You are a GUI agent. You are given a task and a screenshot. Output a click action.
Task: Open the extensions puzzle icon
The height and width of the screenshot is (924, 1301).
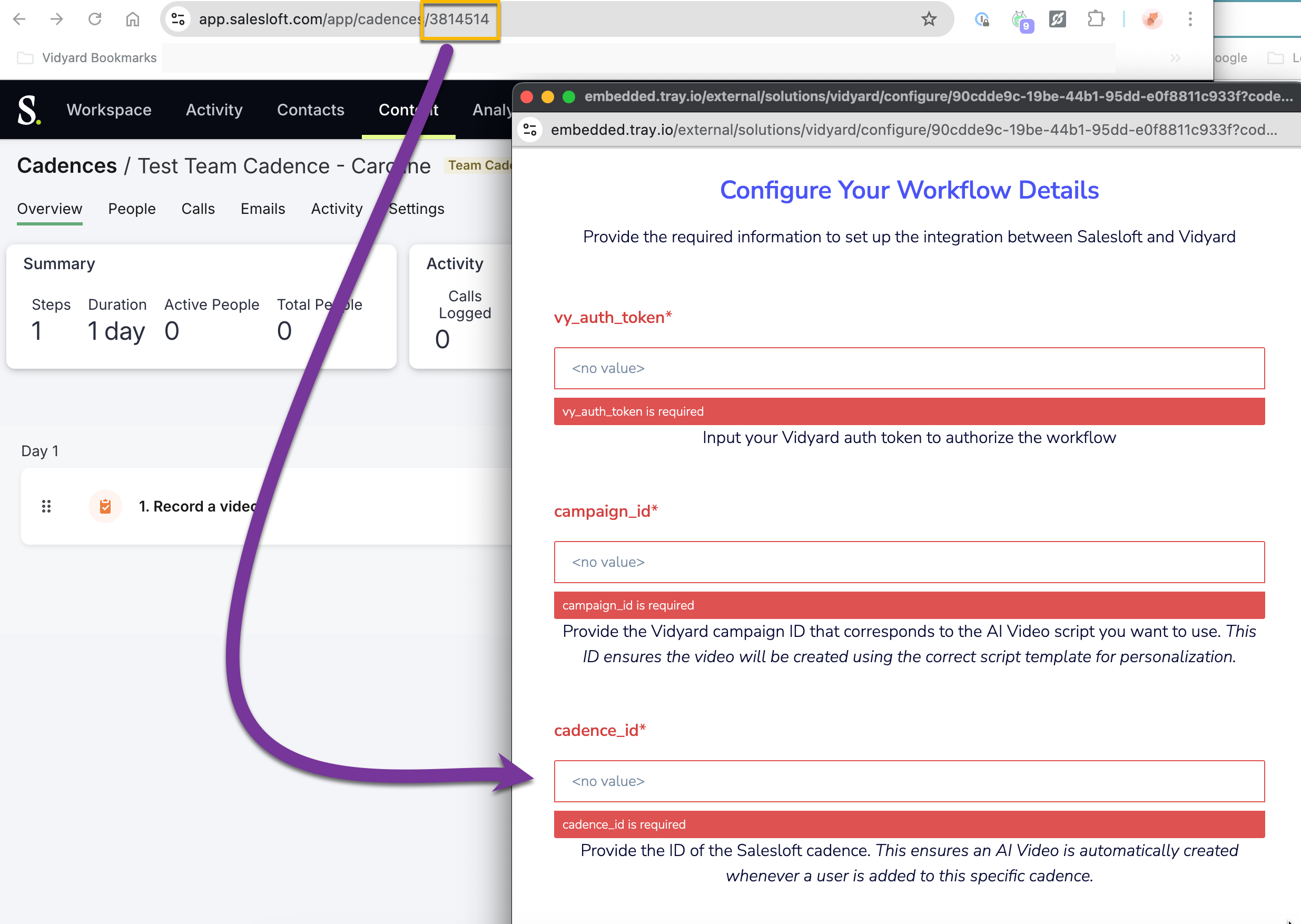pos(1096,19)
